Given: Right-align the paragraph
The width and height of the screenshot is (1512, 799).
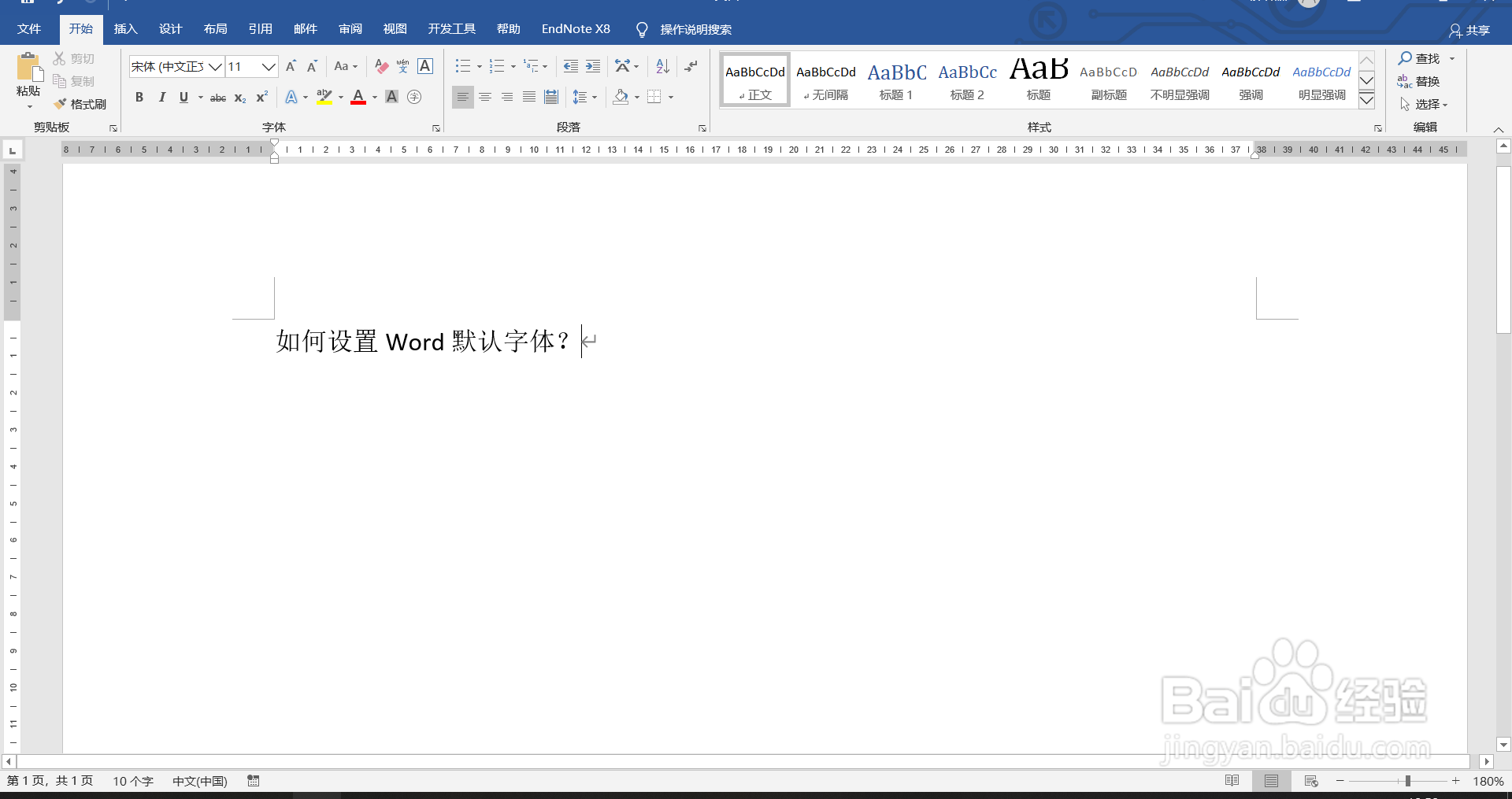Looking at the screenshot, I should pos(507,97).
